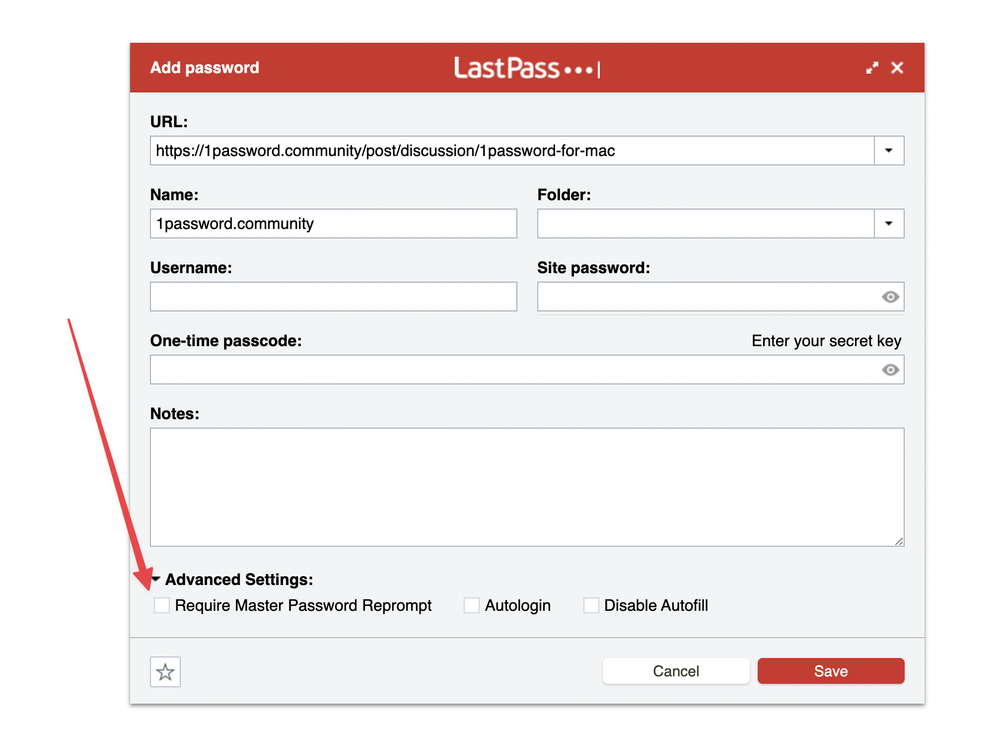Image resolution: width=999 pixels, height=741 pixels.
Task: Select the Name input field
Action: click(333, 224)
